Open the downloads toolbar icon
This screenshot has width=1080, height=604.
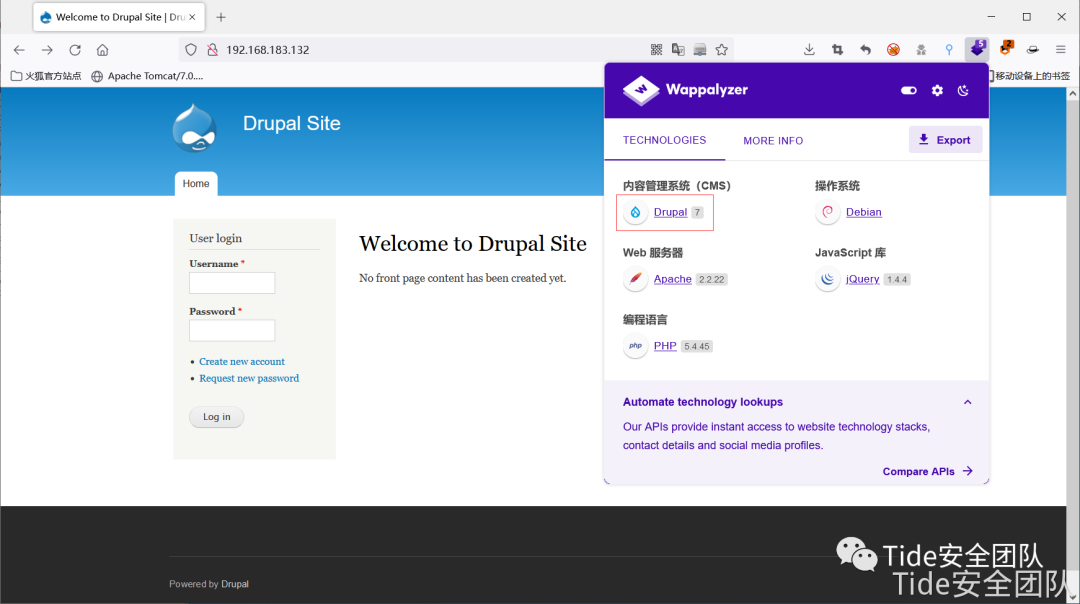[x=809, y=50]
